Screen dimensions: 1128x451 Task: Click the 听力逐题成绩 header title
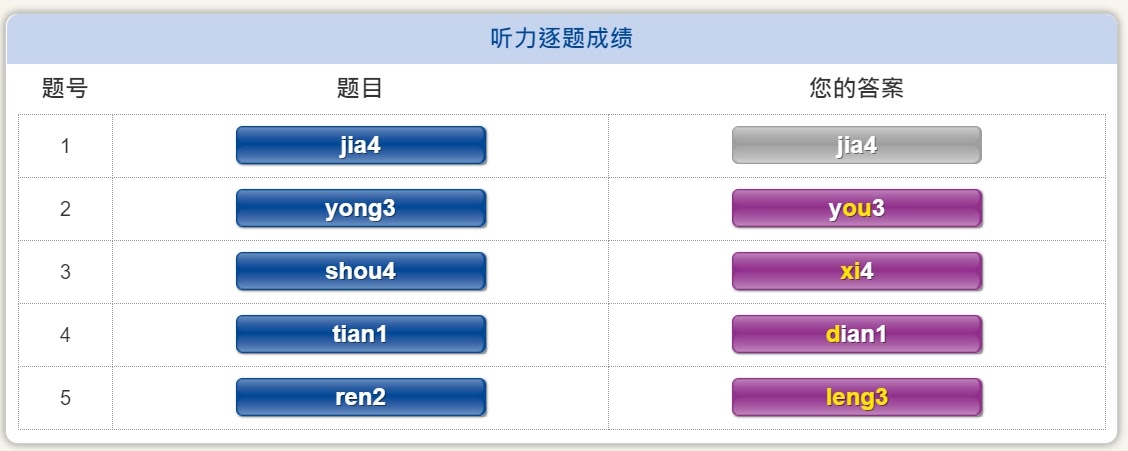(561, 38)
